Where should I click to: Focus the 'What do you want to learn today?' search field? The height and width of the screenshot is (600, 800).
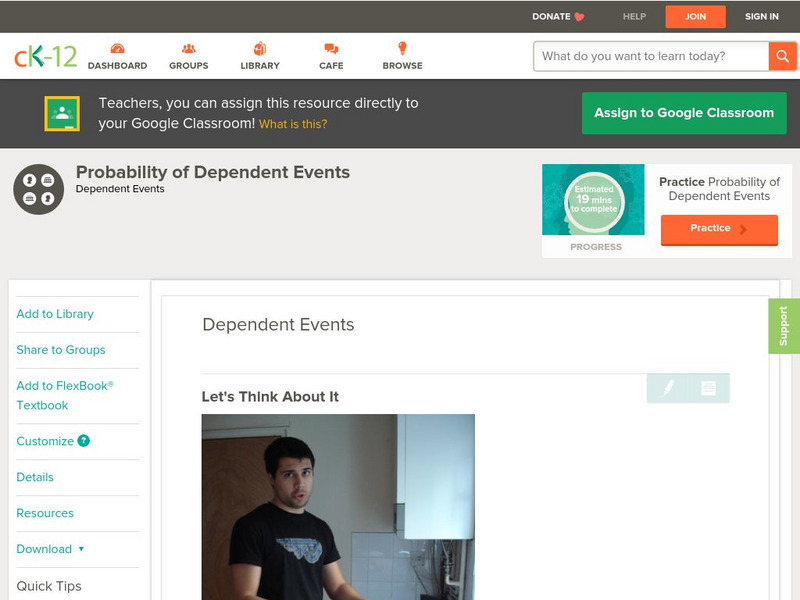(x=651, y=56)
